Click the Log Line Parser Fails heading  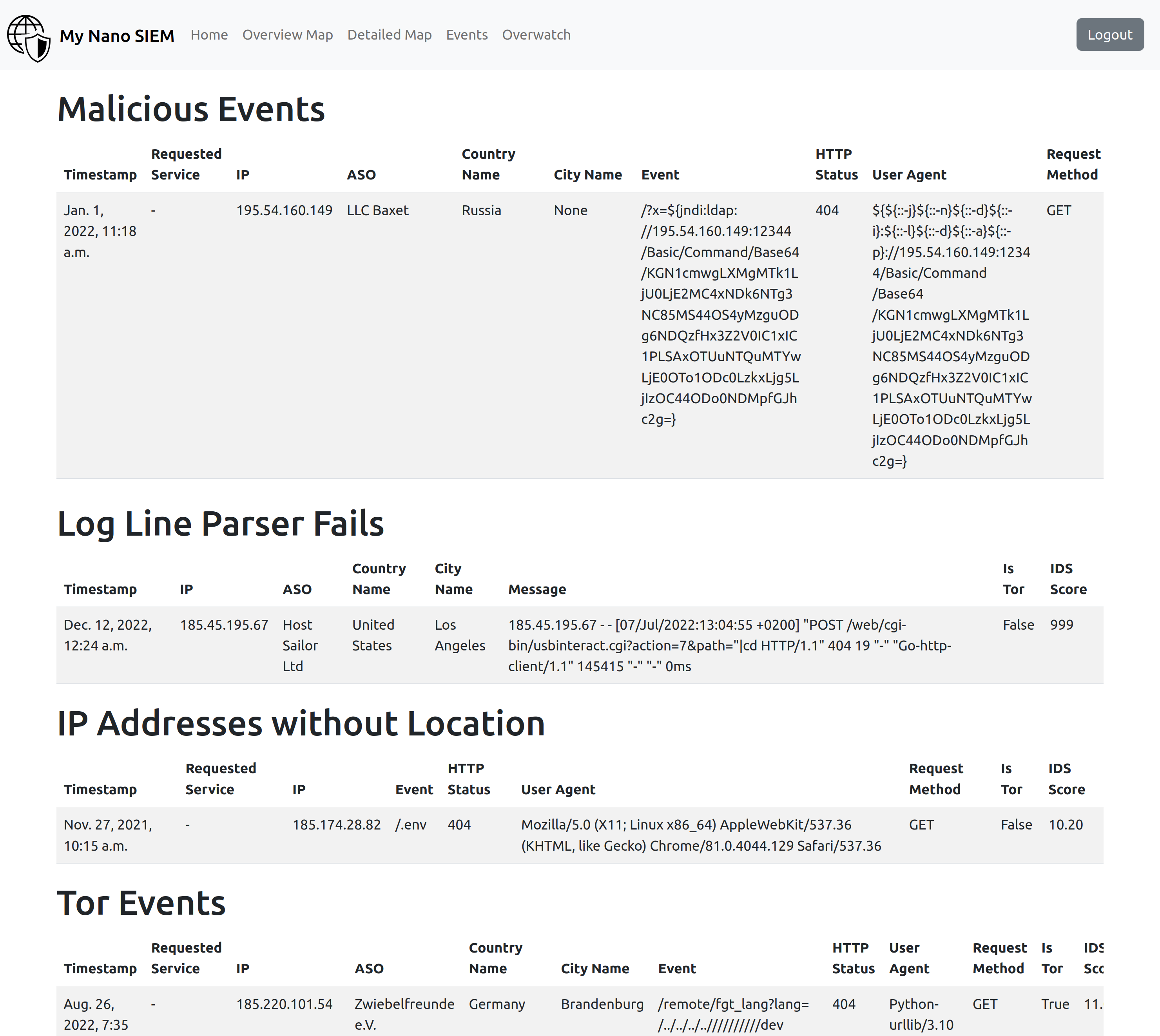(x=221, y=524)
